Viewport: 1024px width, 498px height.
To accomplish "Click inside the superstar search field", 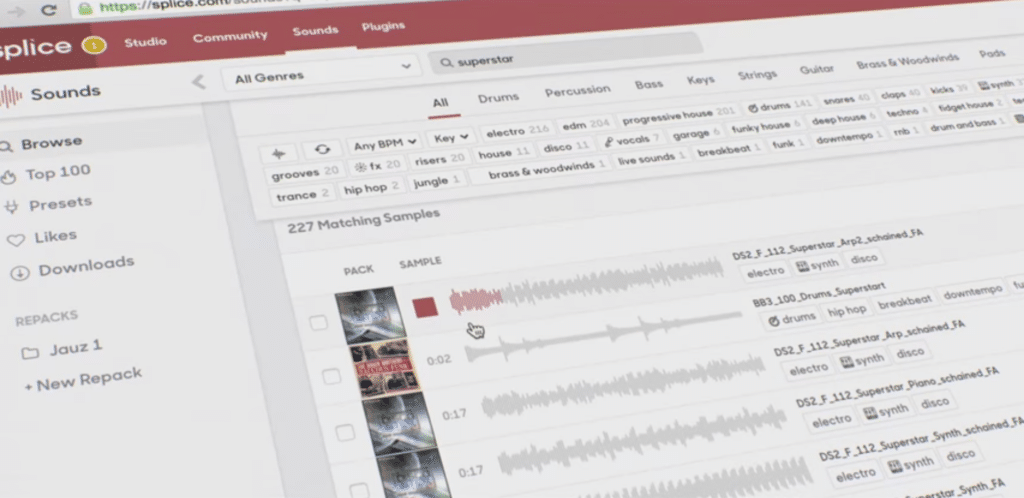I will pos(566,52).
